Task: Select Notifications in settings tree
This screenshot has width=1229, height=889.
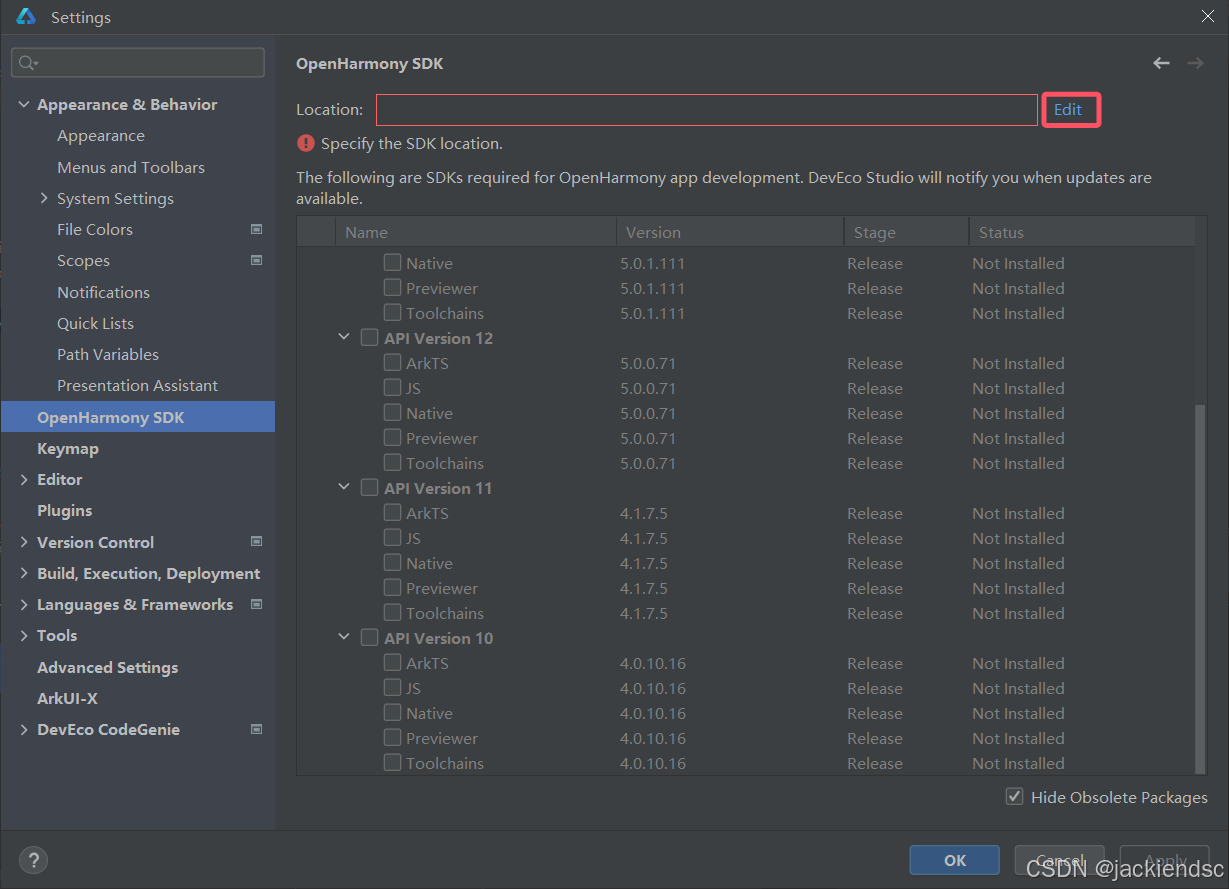Action: (103, 292)
